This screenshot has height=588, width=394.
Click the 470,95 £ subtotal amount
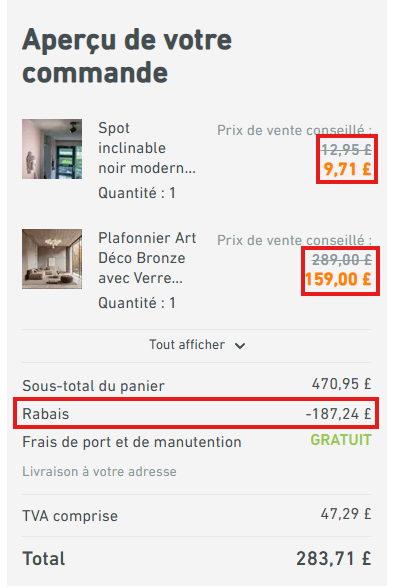coord(342,384)
